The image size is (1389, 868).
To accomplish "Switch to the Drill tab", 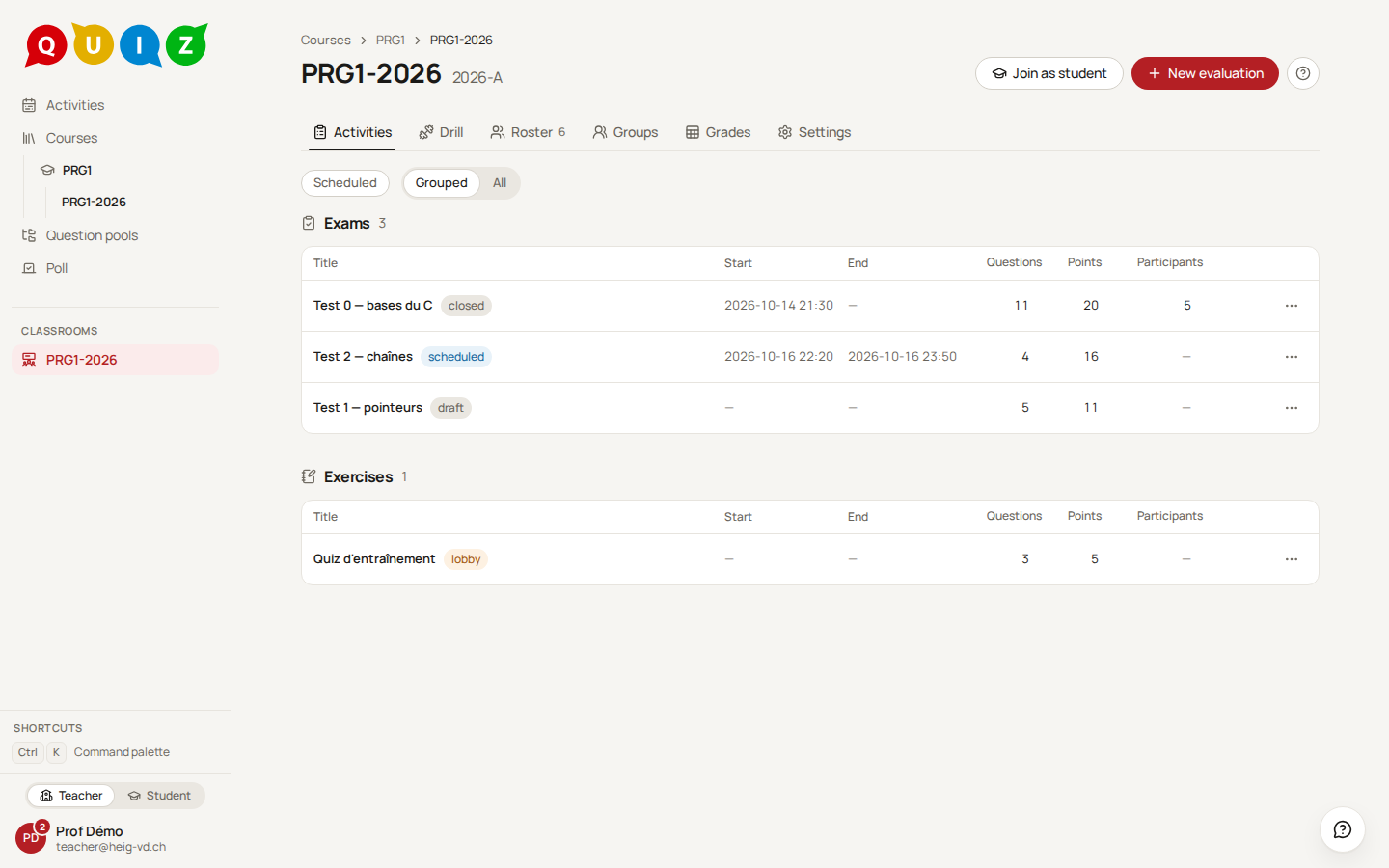I will [441, 132].
